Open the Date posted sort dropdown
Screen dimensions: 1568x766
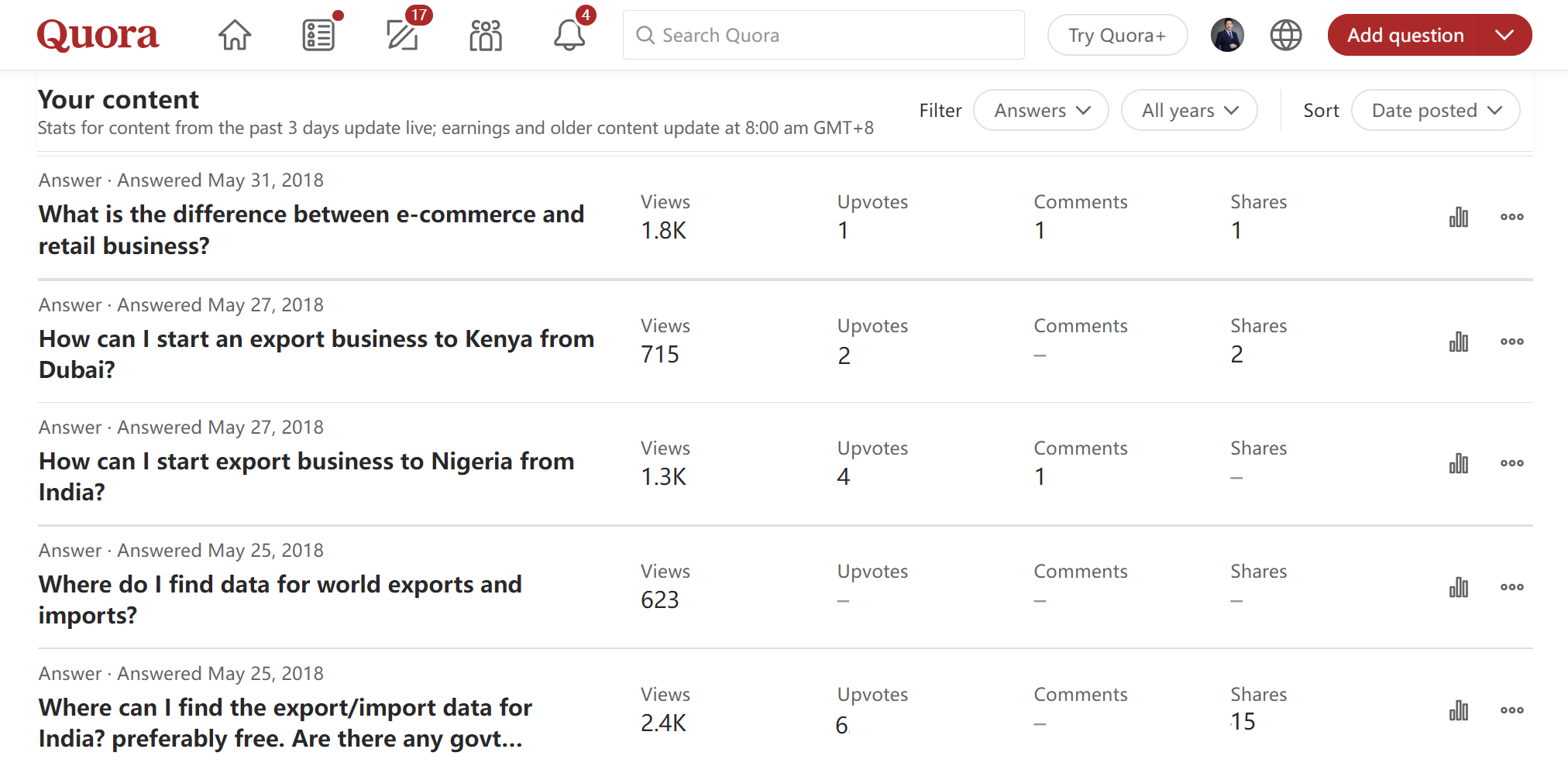[x=1435, y=111]
